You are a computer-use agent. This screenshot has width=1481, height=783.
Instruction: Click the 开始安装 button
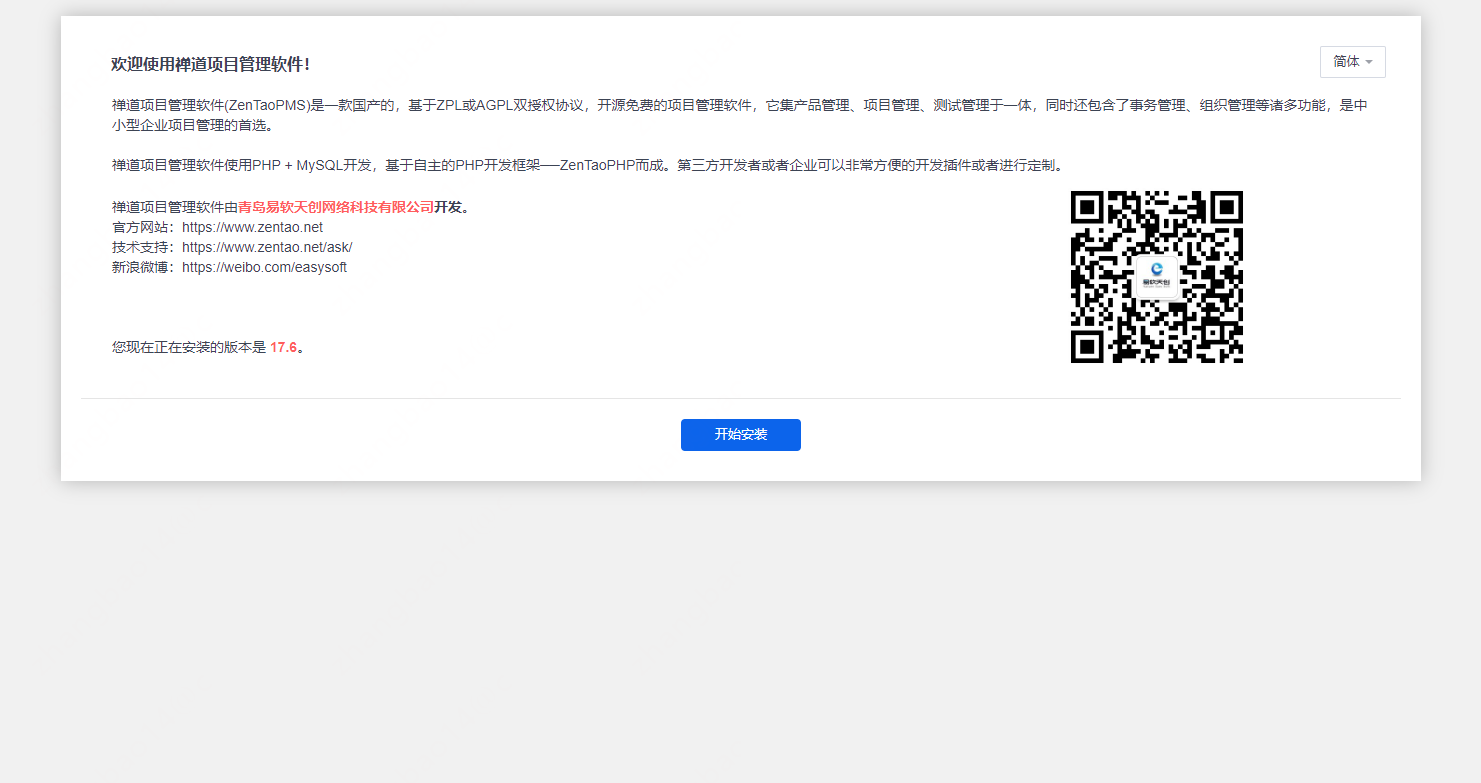coord(740,435)
